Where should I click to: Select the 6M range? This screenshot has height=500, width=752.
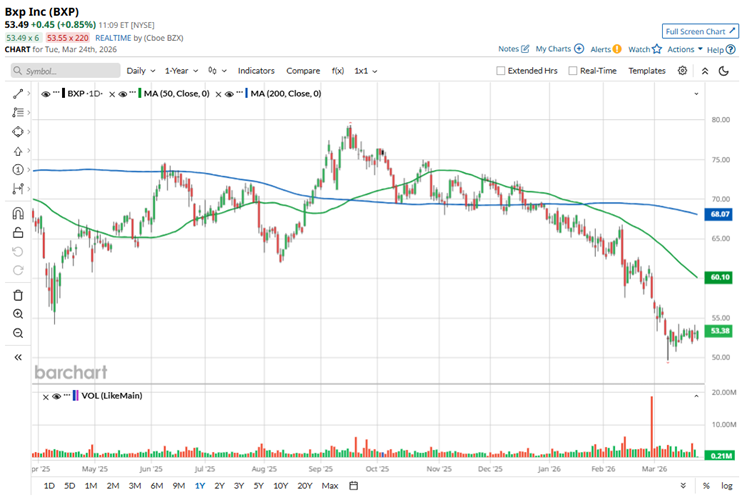click(x=157, y=486)
